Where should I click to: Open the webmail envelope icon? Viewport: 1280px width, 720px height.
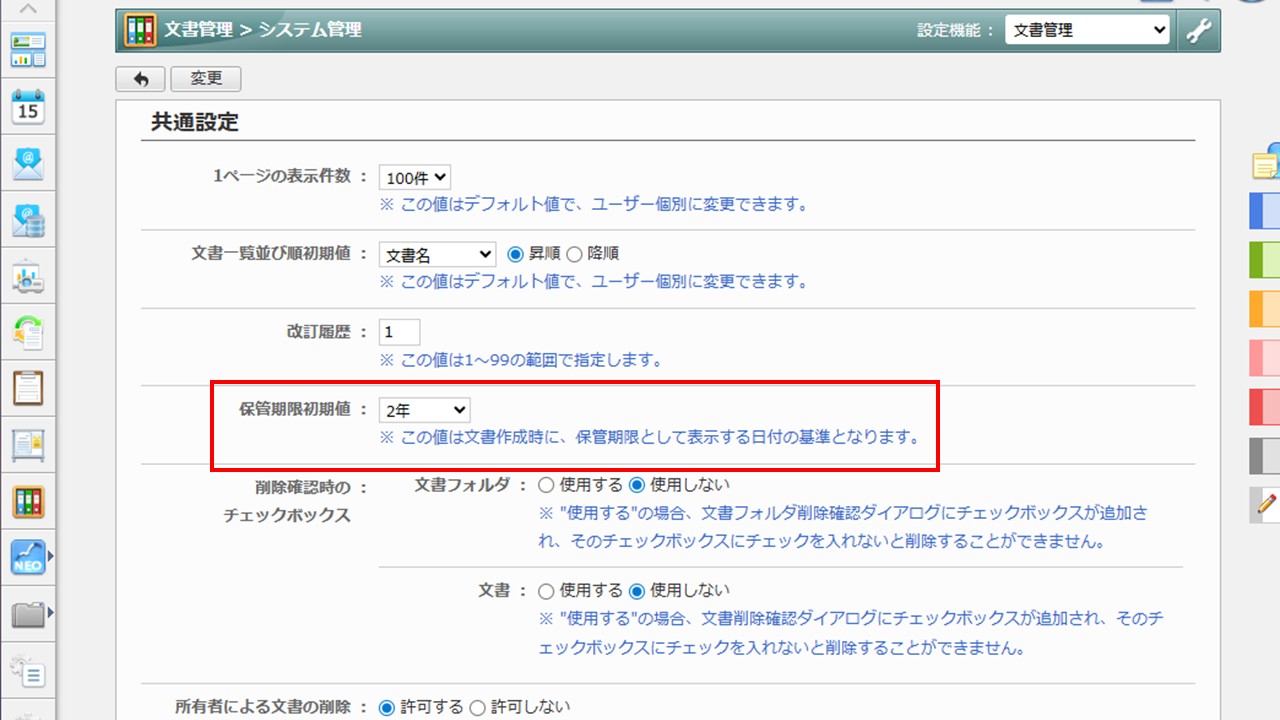[x=28, y=163]
